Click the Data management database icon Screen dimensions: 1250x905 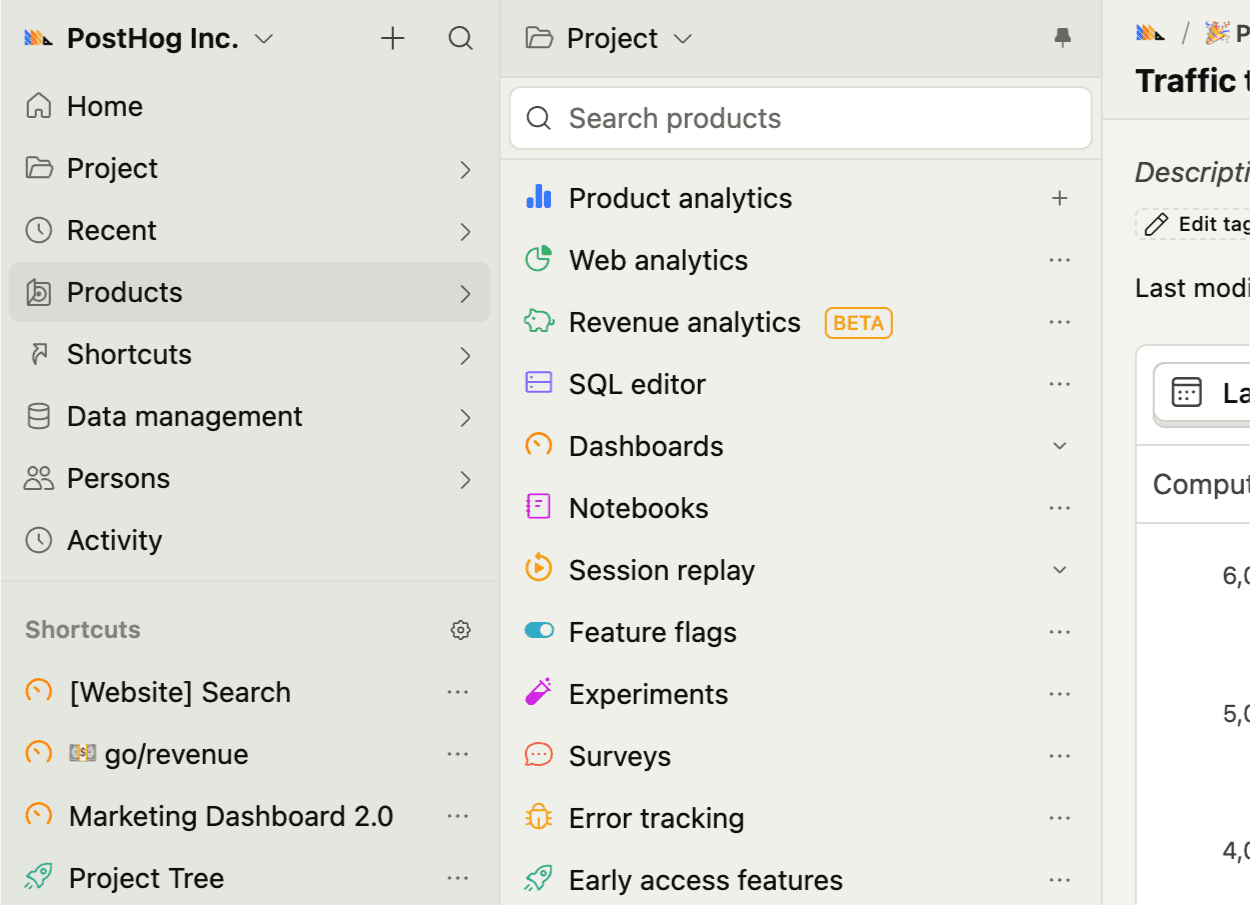pos(38,416)
